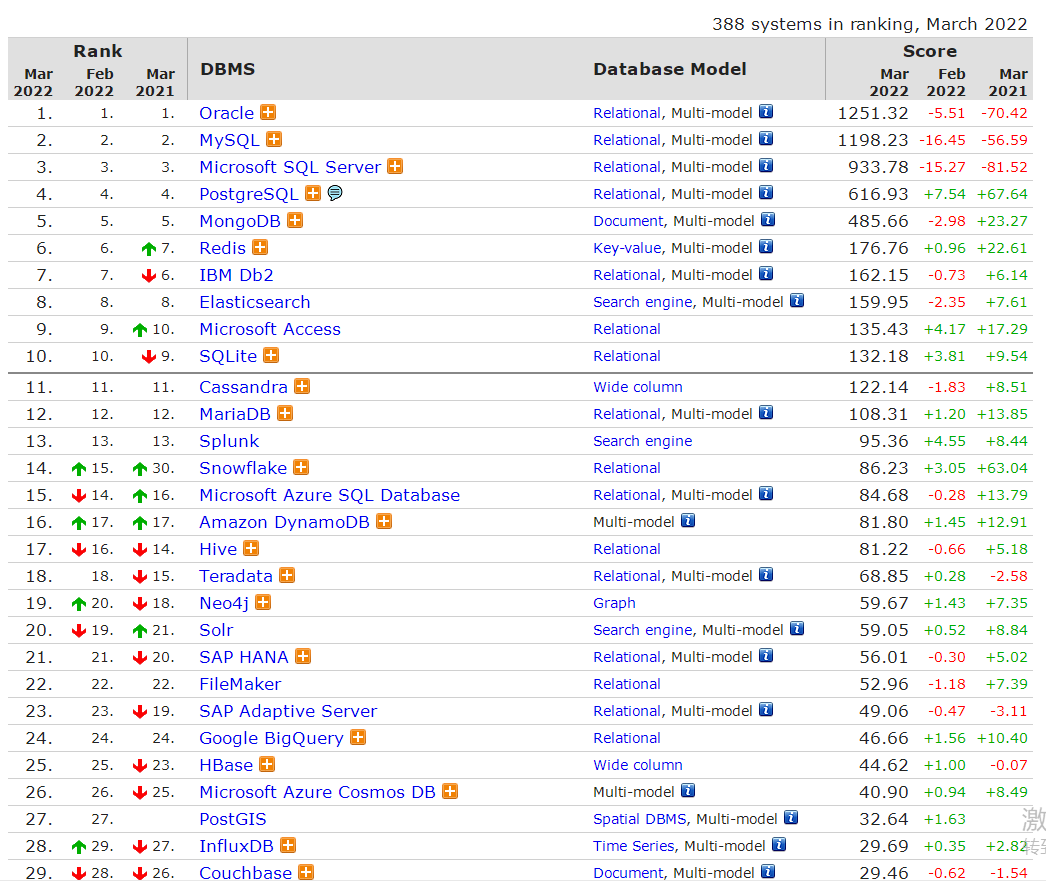
Task: Click the plus icon beside MongoDB
Action: pyautogui.click(x=295, y=220)
